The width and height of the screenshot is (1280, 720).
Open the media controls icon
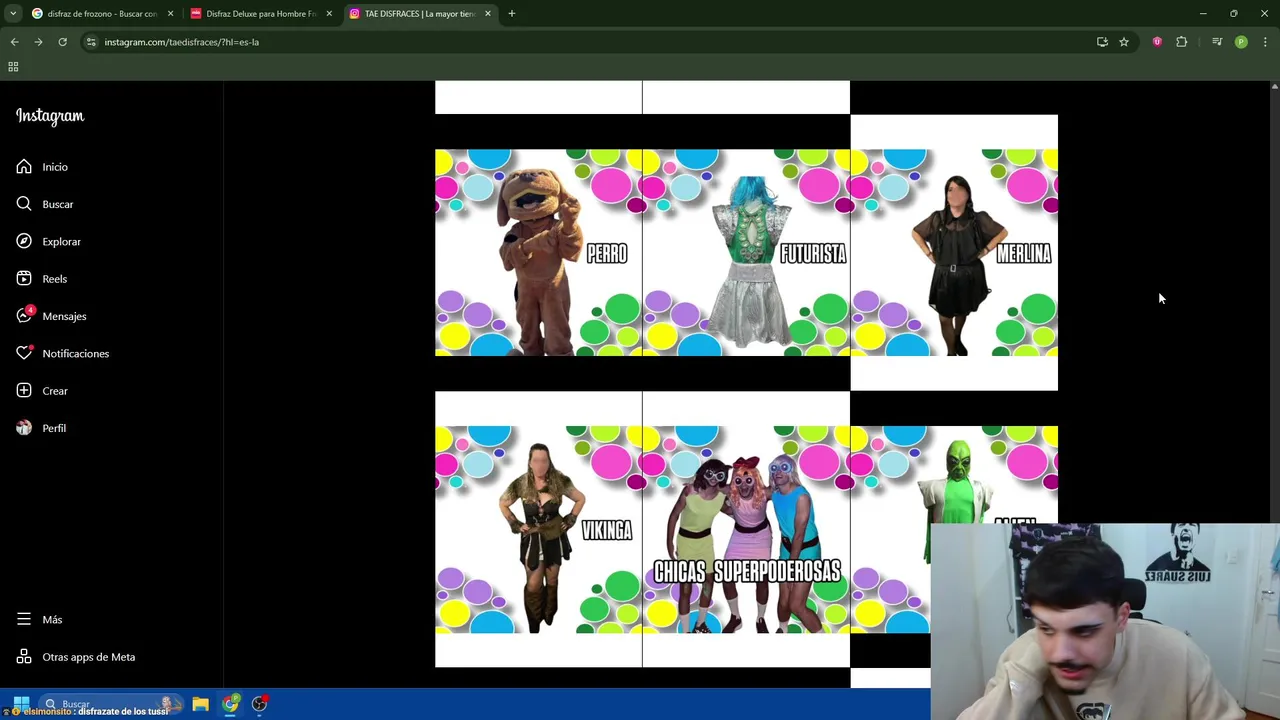tap(1217, 42)
